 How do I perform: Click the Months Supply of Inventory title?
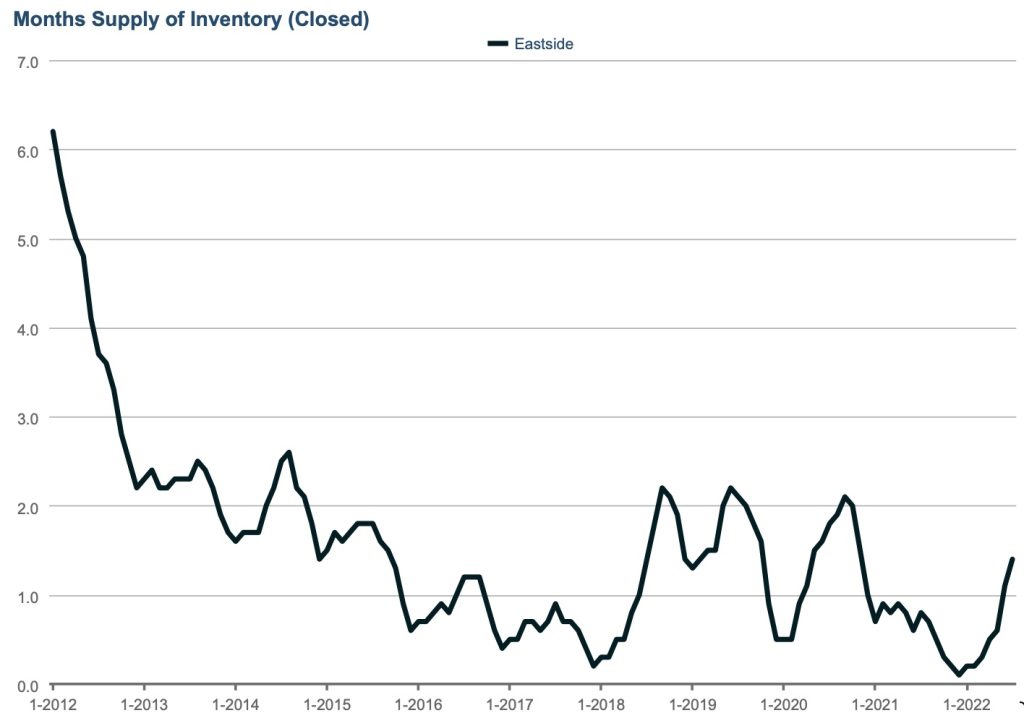(190, 20)
